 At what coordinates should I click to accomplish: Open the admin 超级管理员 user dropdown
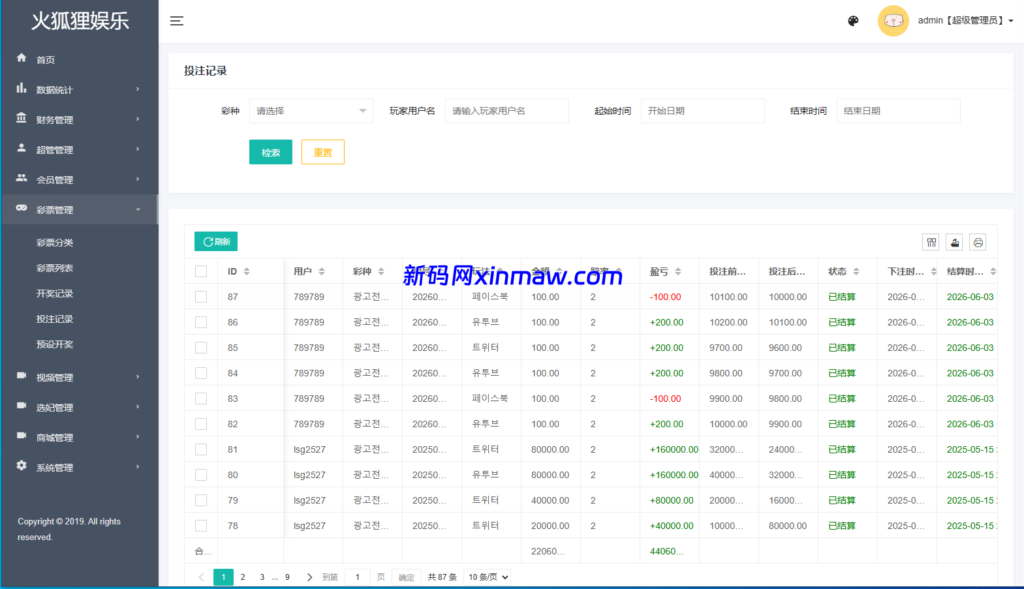tap(965, 21)
